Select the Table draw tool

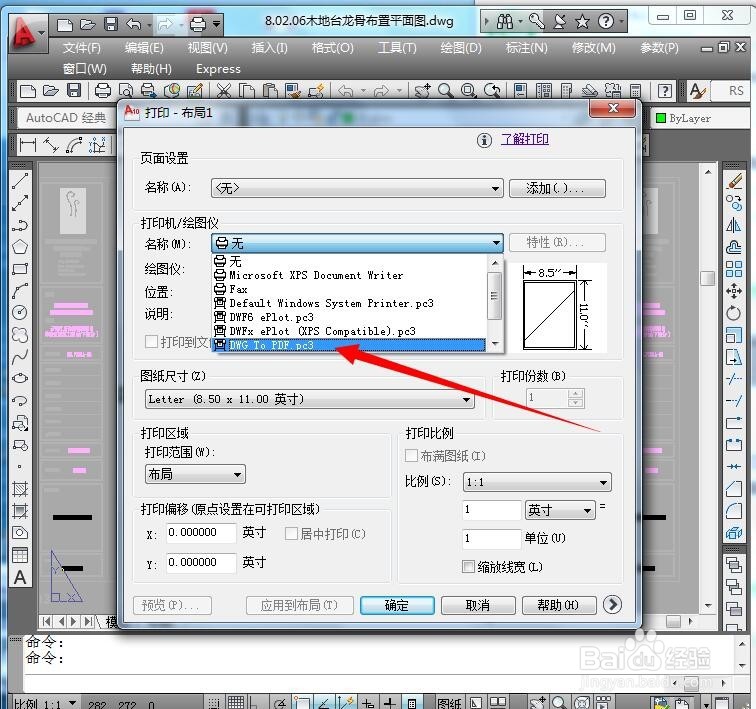pyautogui.click(x=20, y=555)
